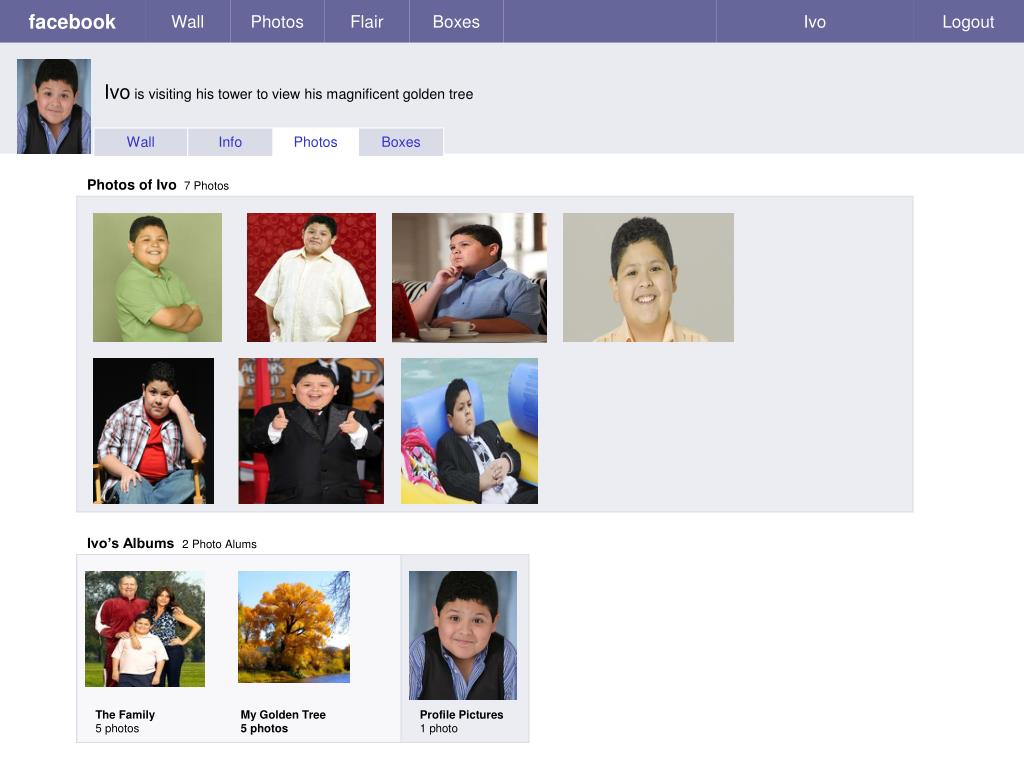Click the 'Ivo's Albums' heading
The width and height of the screenshot is (1024, 768).
coord(131,543)
